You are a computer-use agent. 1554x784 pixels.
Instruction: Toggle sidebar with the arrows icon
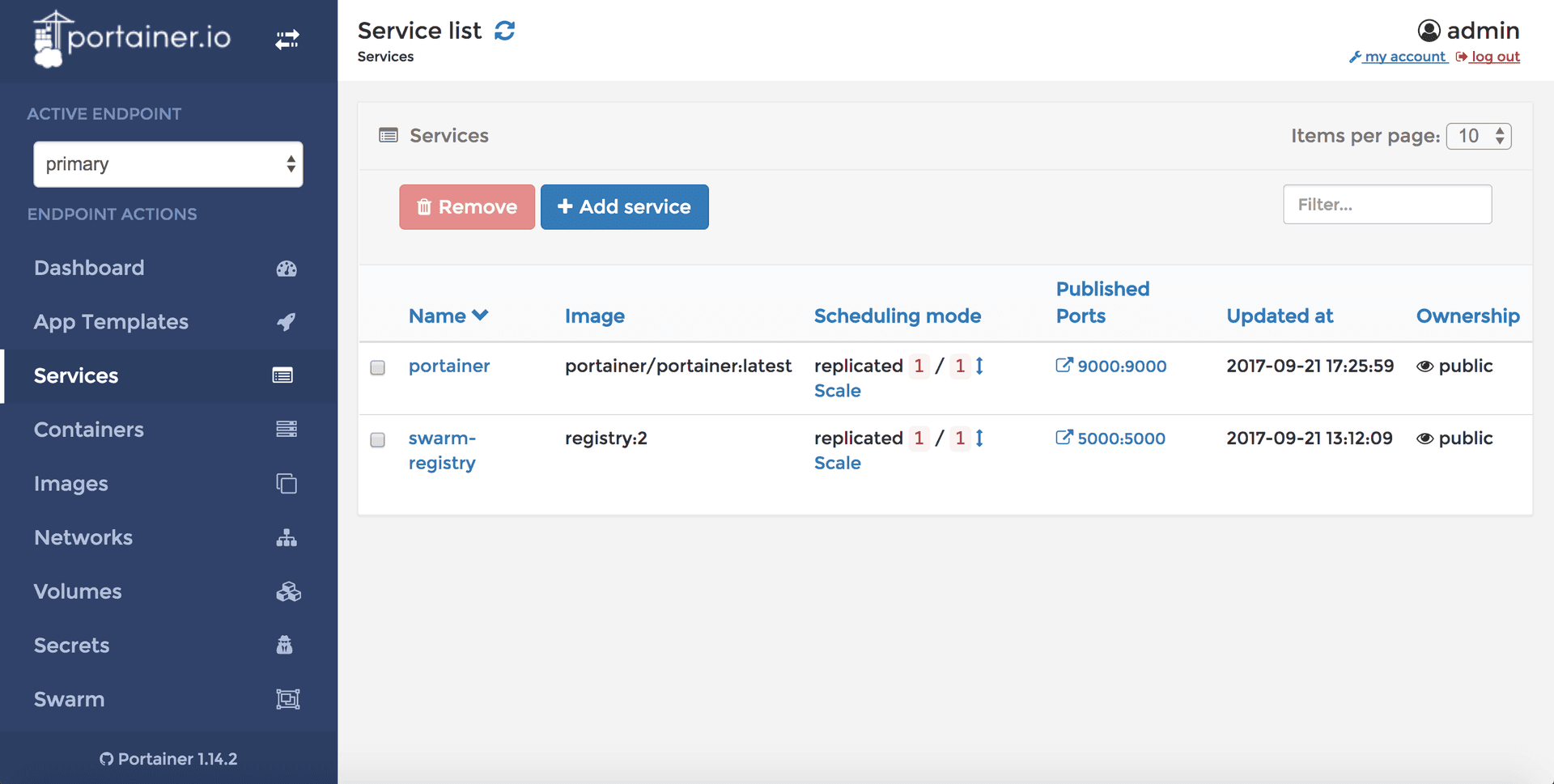pyautogui.click(x=287, y=39)
